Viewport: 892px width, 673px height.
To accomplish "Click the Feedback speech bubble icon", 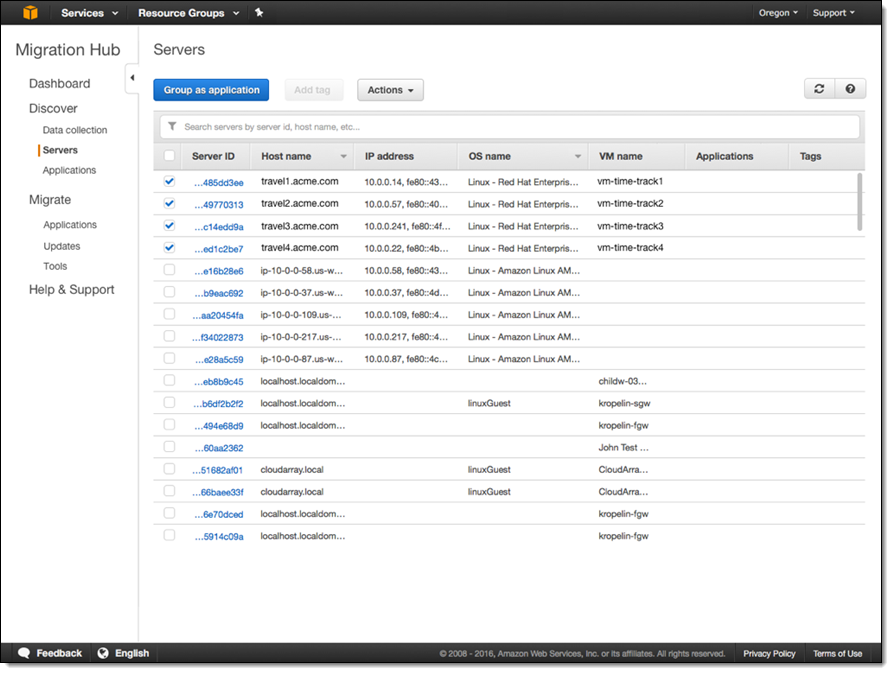I will pos(24,653).
